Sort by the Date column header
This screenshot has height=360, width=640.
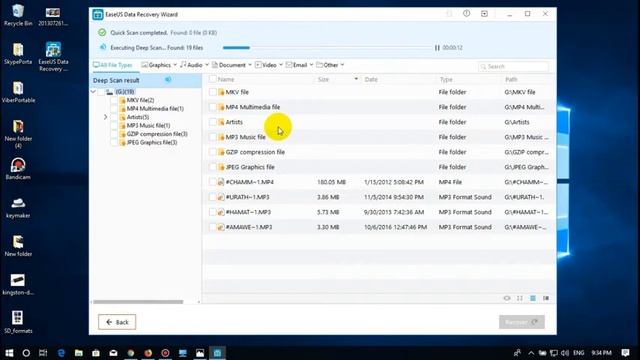(x=371, y=79)
